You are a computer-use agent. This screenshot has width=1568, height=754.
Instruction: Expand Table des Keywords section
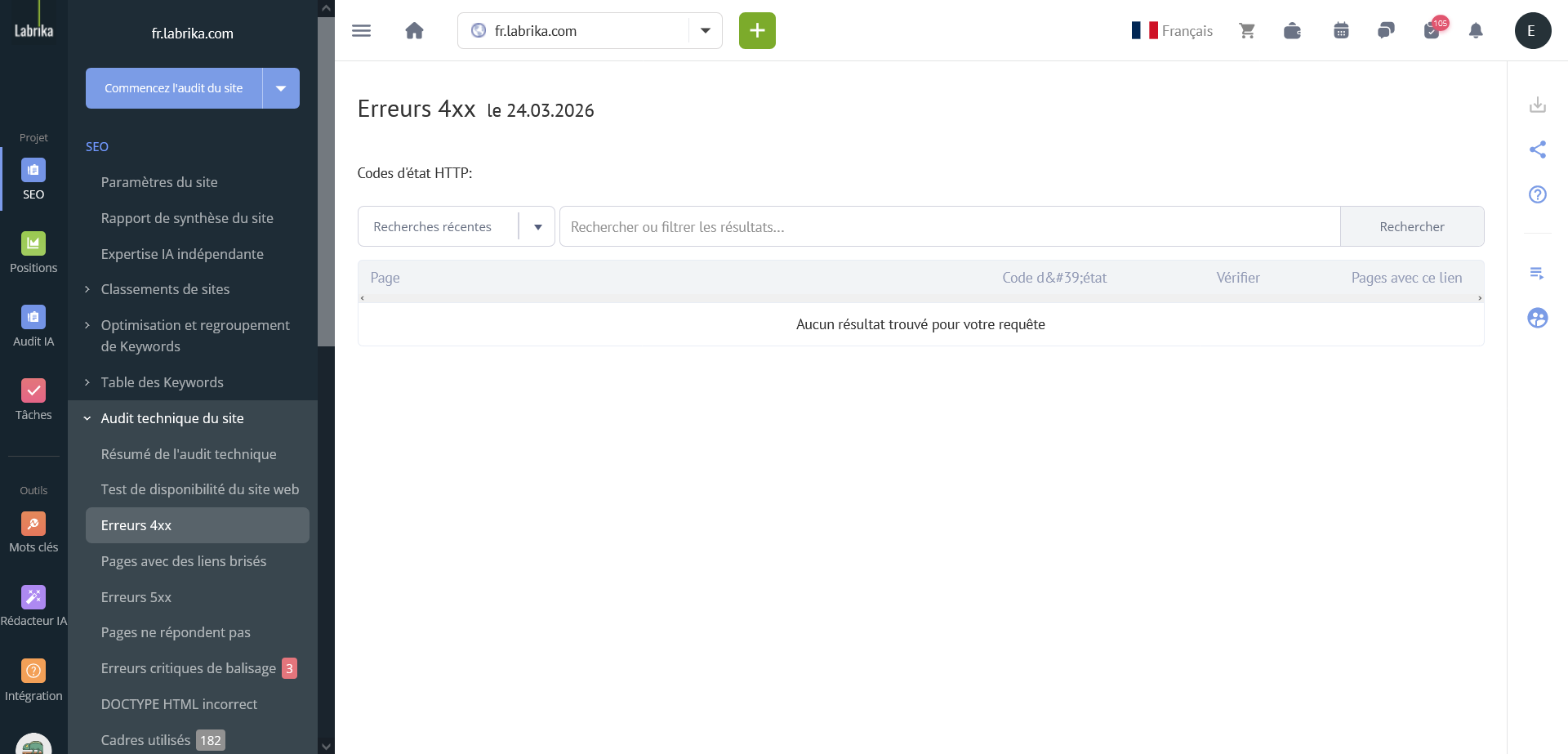pyautogui.click(x=87, y=382)
